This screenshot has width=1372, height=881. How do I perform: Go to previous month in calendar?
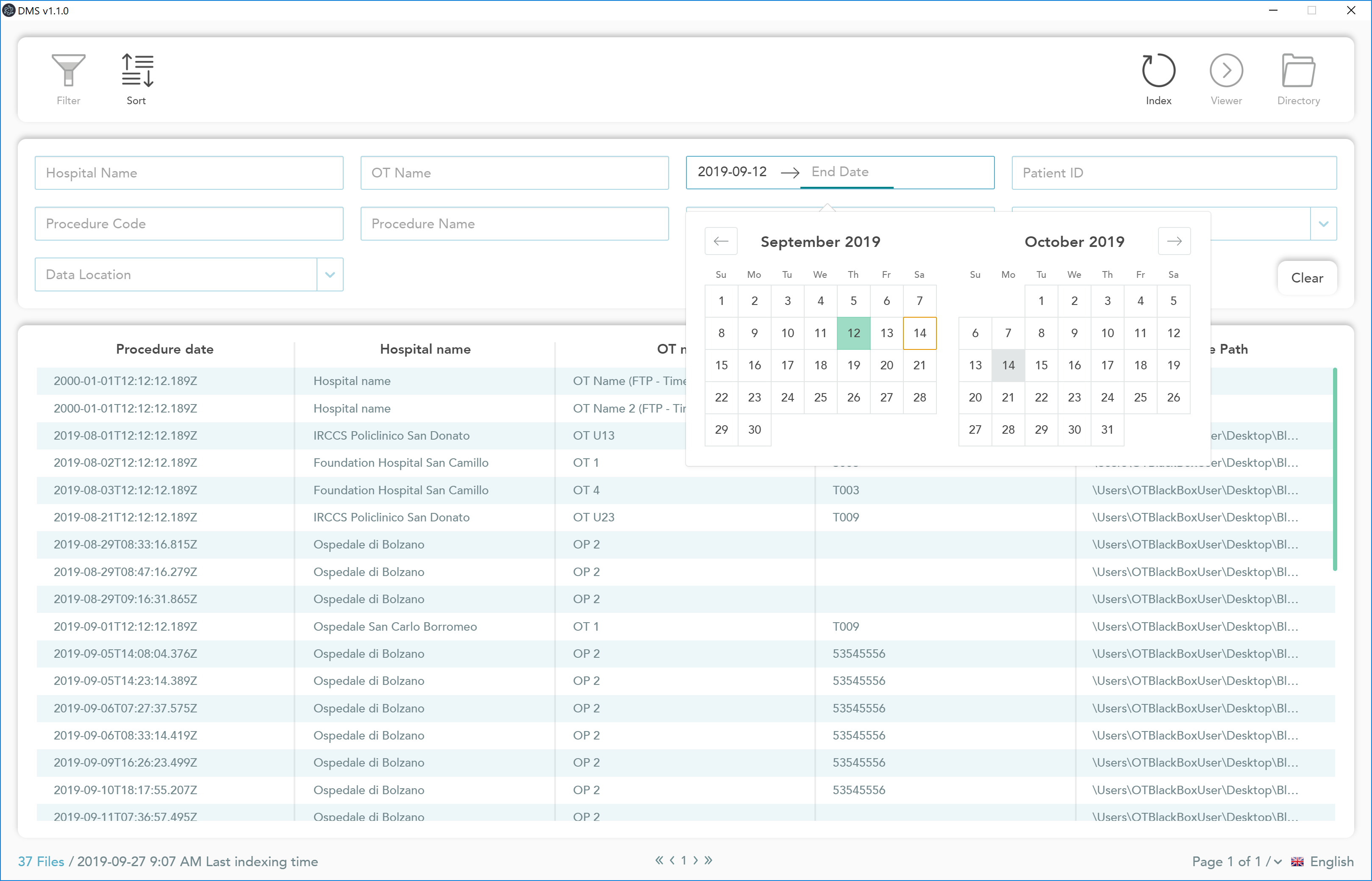coord(721,241)
